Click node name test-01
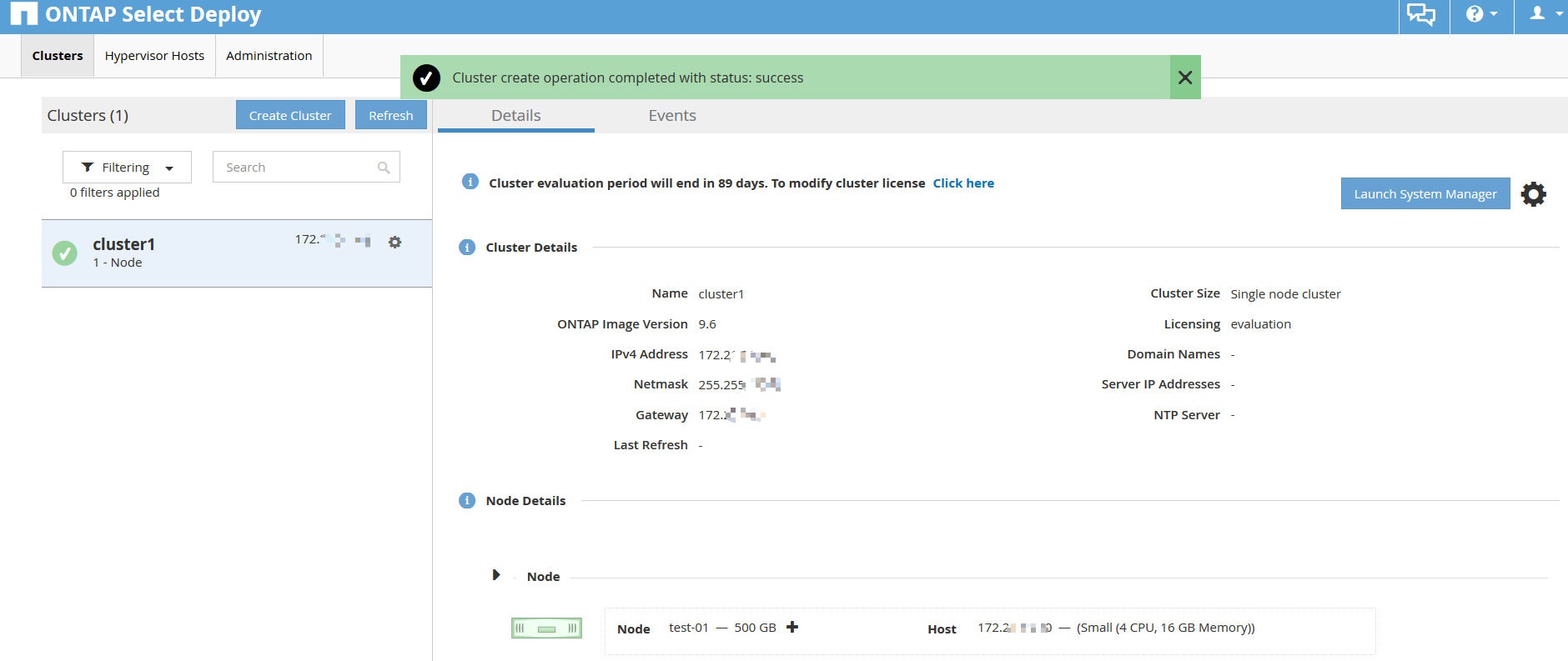The image size is (1568, 661). tap(688, 628)
